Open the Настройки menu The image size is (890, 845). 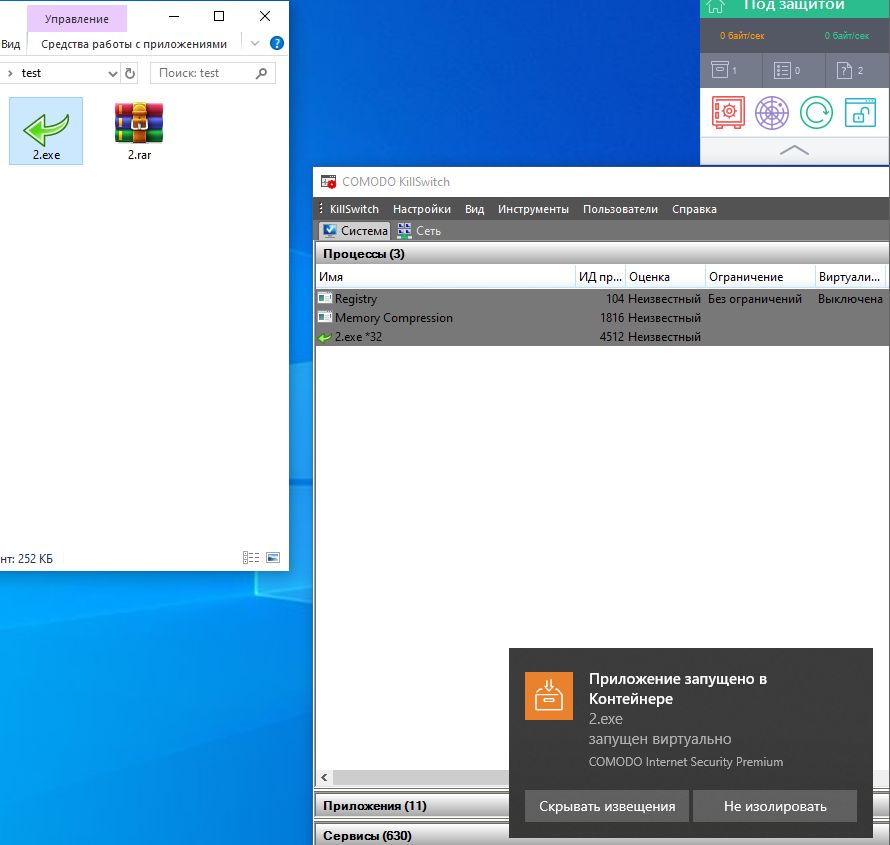coord(422,209)
